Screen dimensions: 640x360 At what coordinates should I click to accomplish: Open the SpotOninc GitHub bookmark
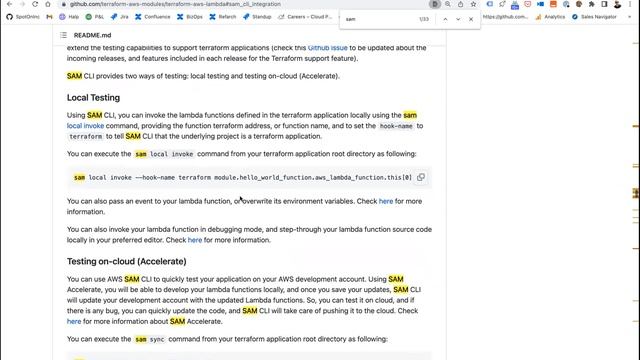point(23,17)
